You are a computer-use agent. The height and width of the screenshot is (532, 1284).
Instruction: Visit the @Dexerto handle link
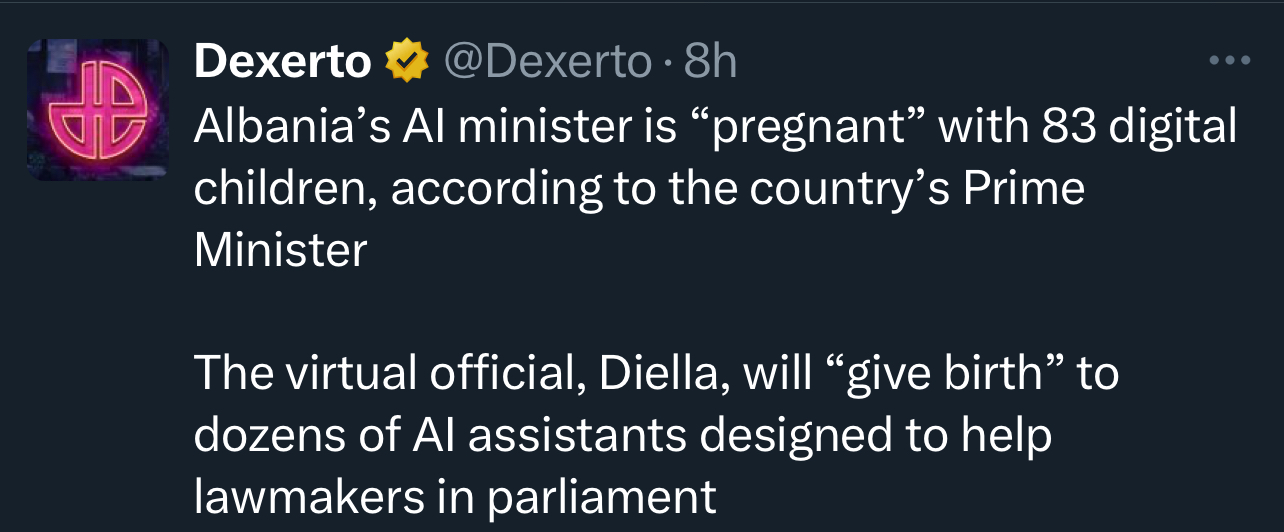(x=545, y=63)
